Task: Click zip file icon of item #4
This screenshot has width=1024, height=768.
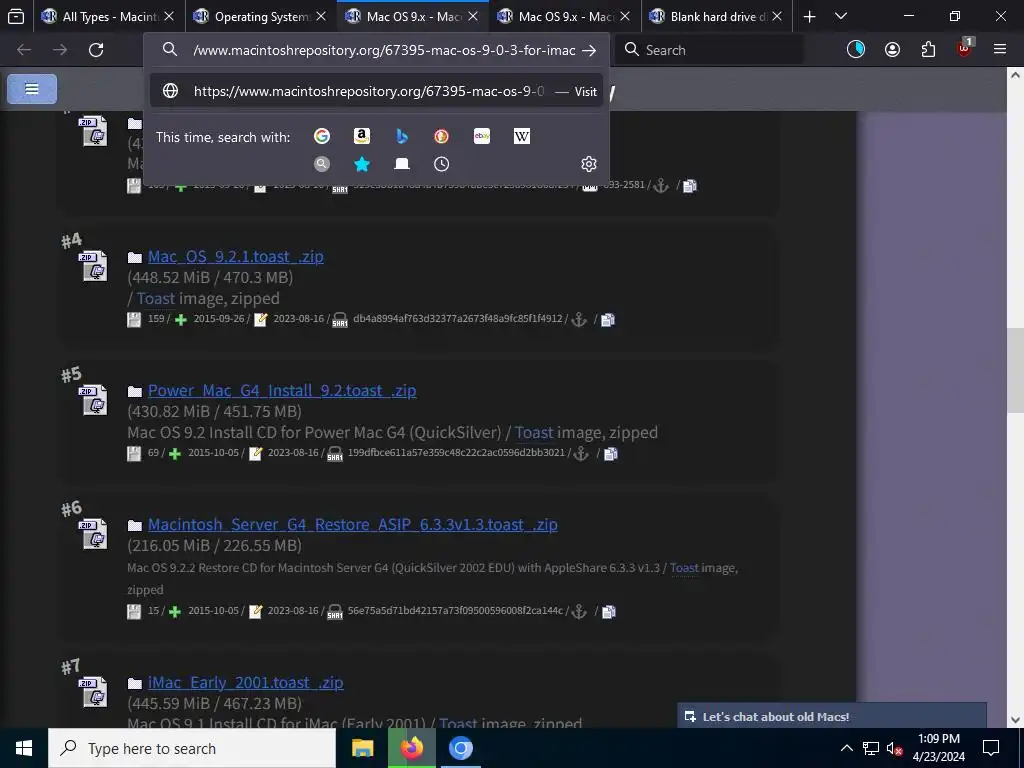Action: click(x=94, y=266)
